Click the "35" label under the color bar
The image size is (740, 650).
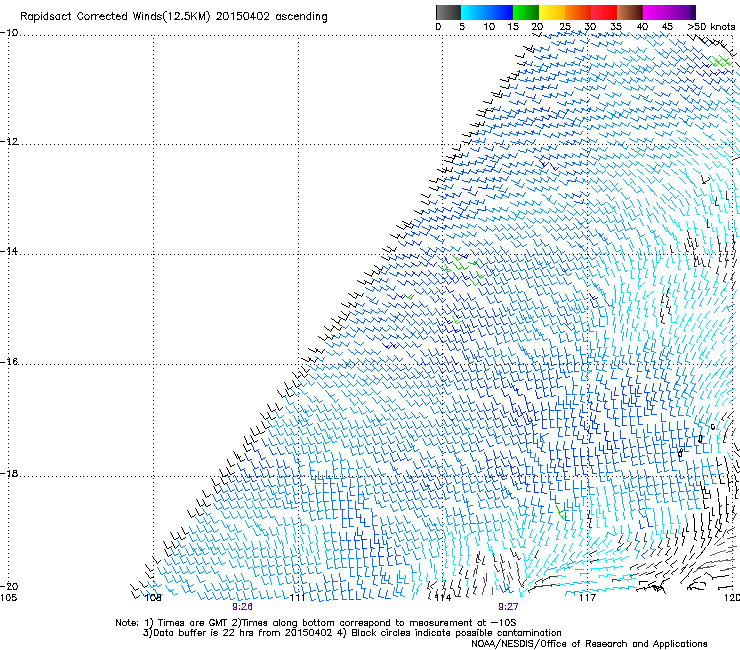click(x=616, y=27)
